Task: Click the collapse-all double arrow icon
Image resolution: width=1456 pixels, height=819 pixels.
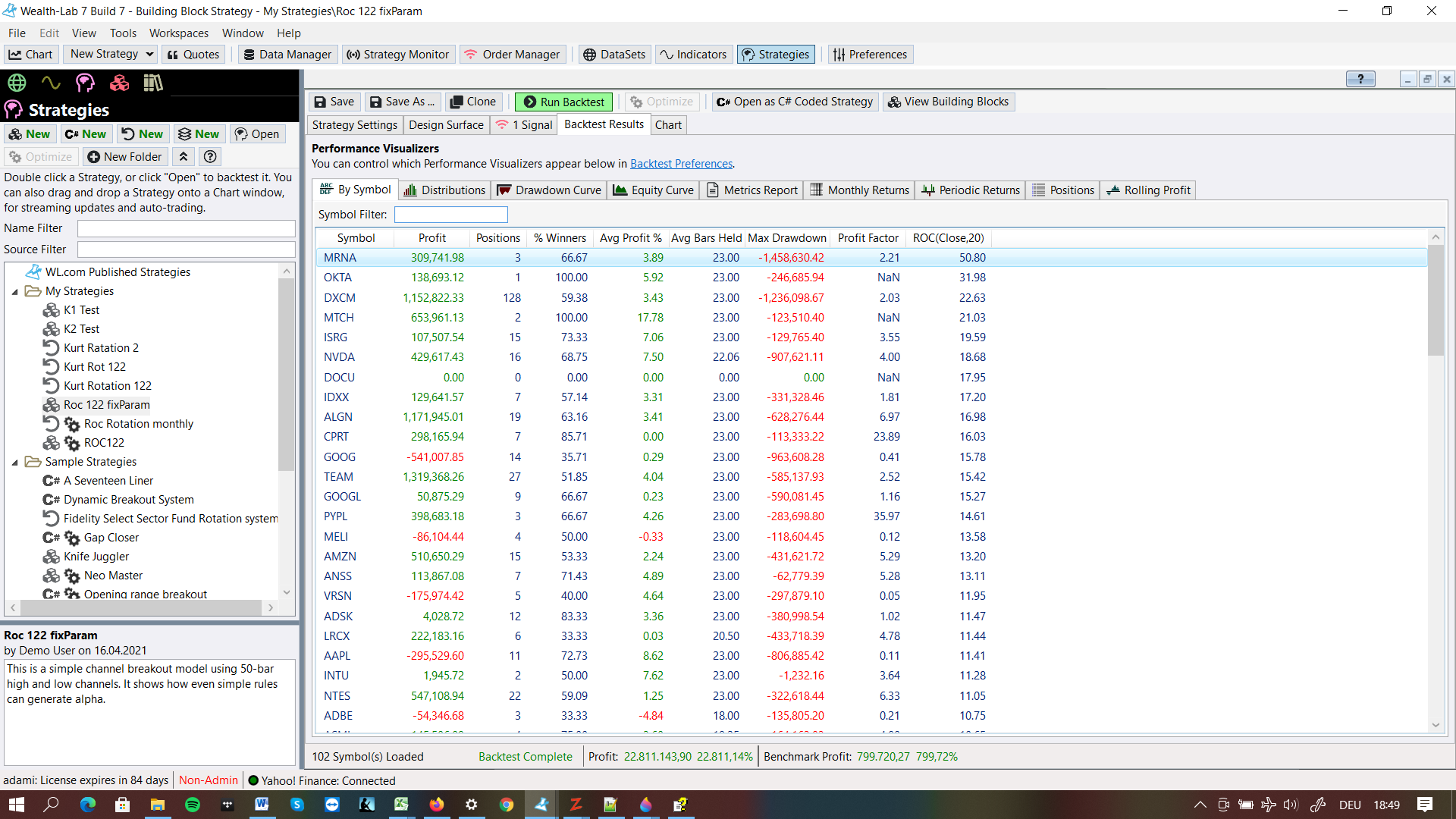Action: click(x=184, y=157)
